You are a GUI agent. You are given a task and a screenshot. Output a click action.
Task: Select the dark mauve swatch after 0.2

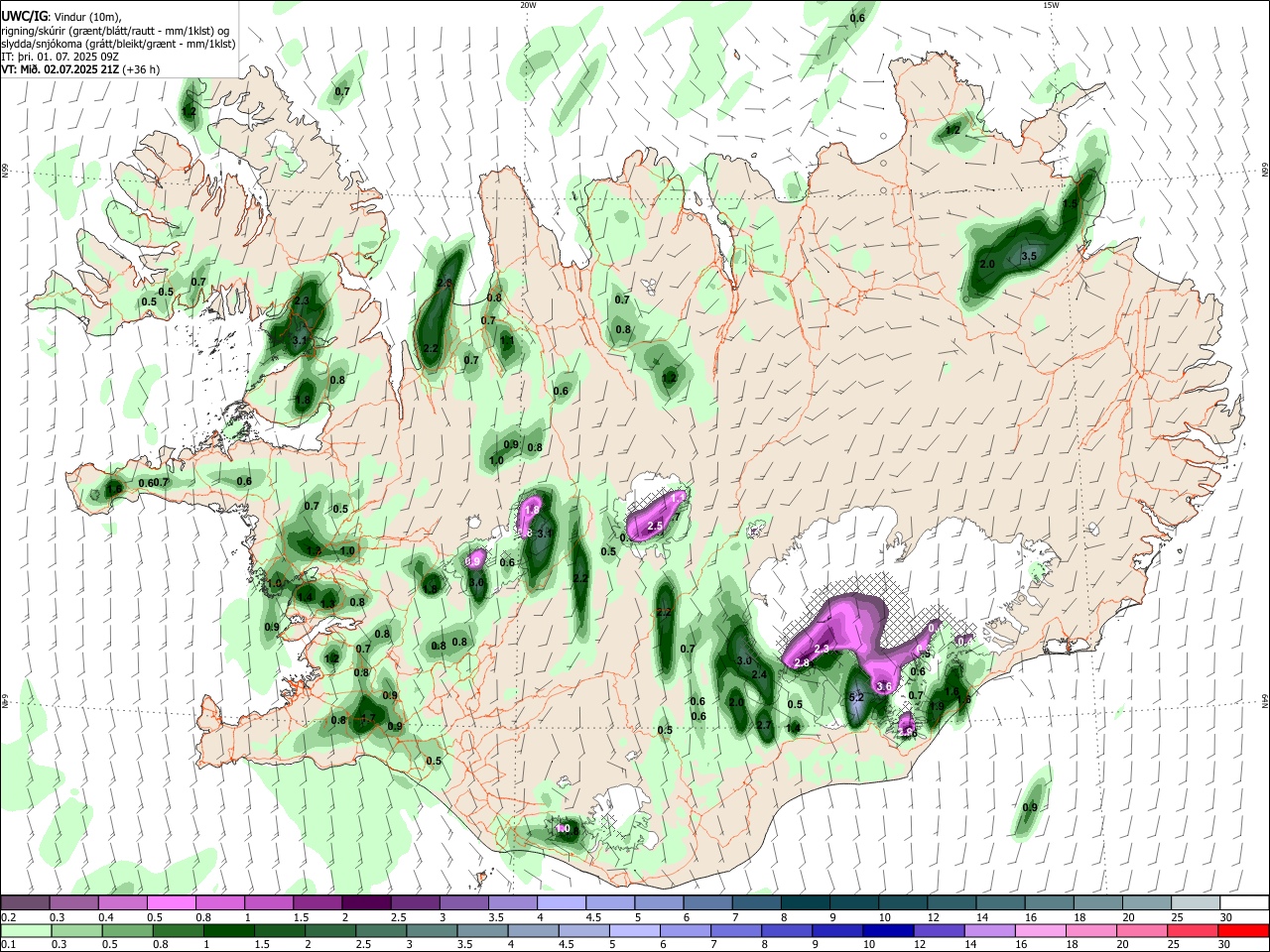tap(25, 902)
